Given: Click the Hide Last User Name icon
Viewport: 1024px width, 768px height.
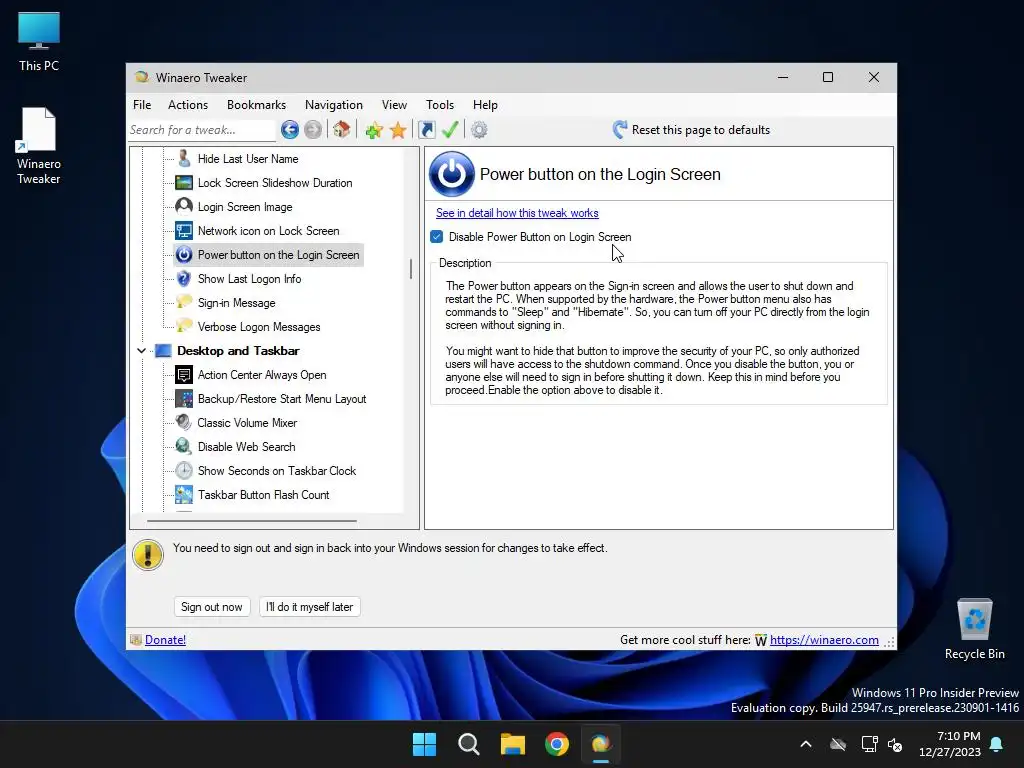Looking at the screenshot, I should 184,159.
